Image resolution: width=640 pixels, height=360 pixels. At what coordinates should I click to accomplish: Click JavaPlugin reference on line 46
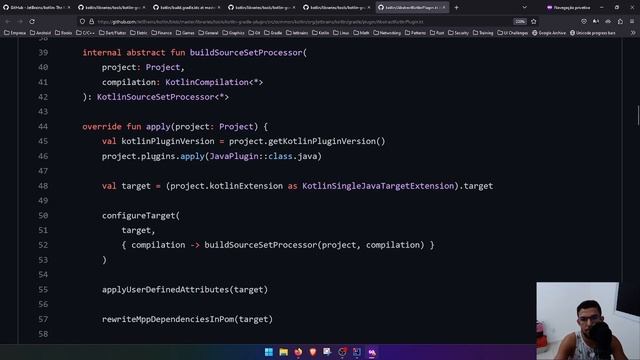(234, 156)
